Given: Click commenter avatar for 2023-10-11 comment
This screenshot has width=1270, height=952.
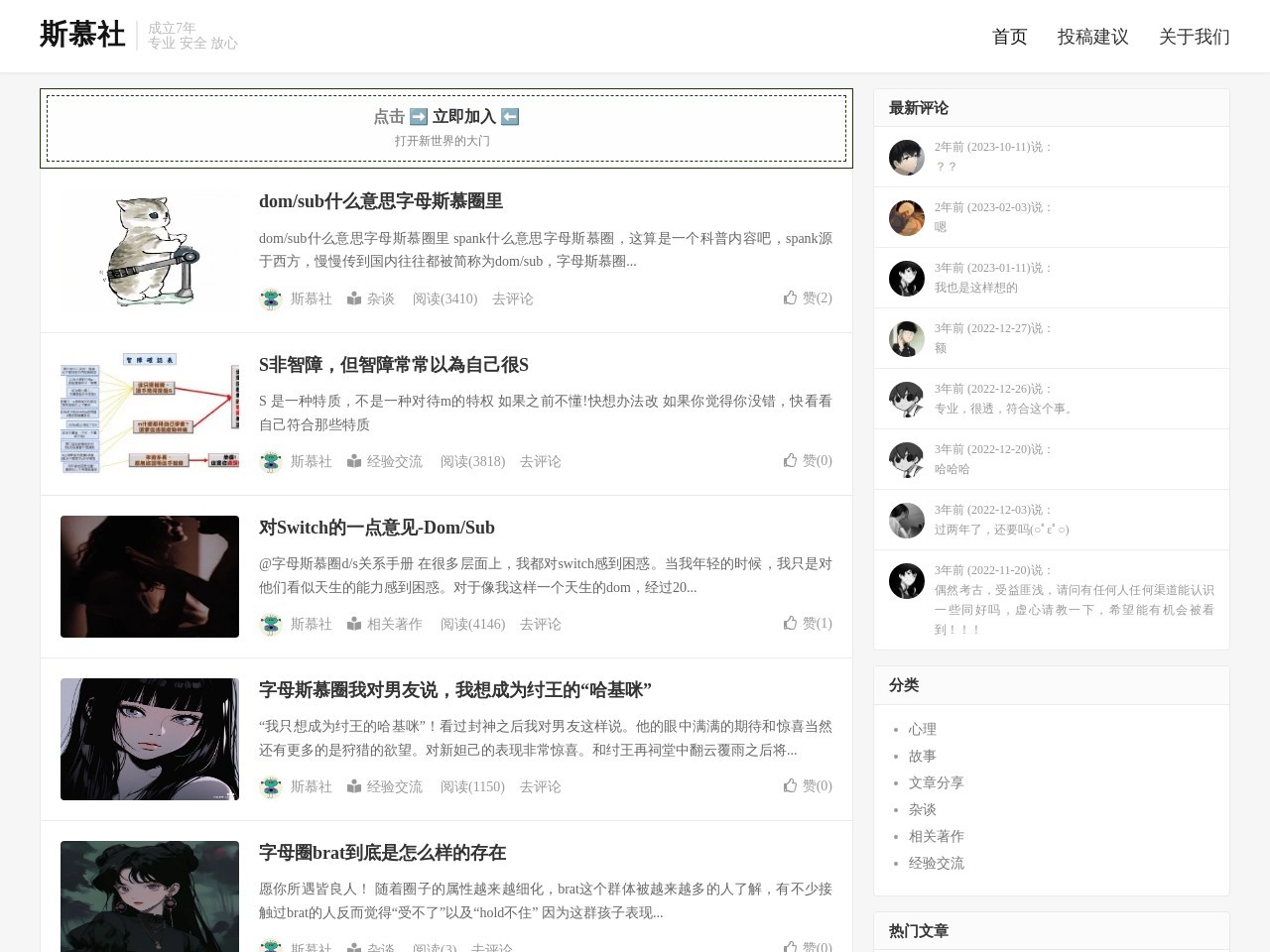Looking at the screenshot, I should (906, 158).
